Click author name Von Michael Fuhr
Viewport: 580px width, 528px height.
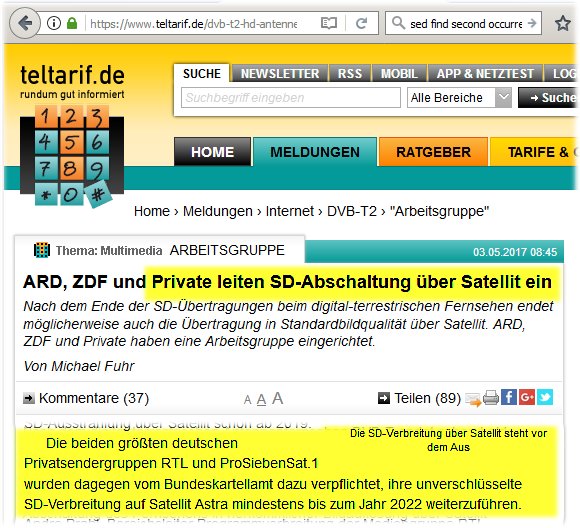click(x=79, y=366)
